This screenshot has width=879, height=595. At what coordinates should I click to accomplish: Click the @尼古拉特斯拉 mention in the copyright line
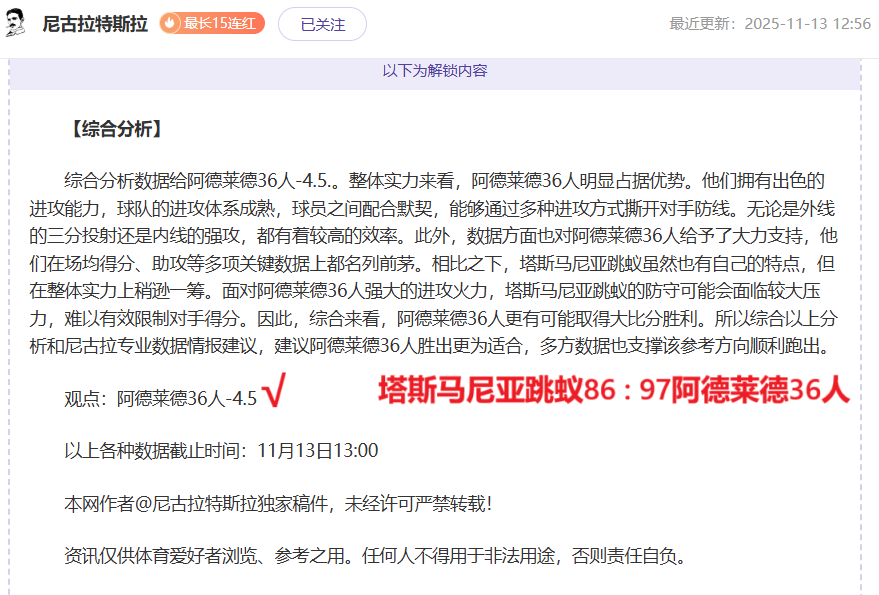point(201,503)
